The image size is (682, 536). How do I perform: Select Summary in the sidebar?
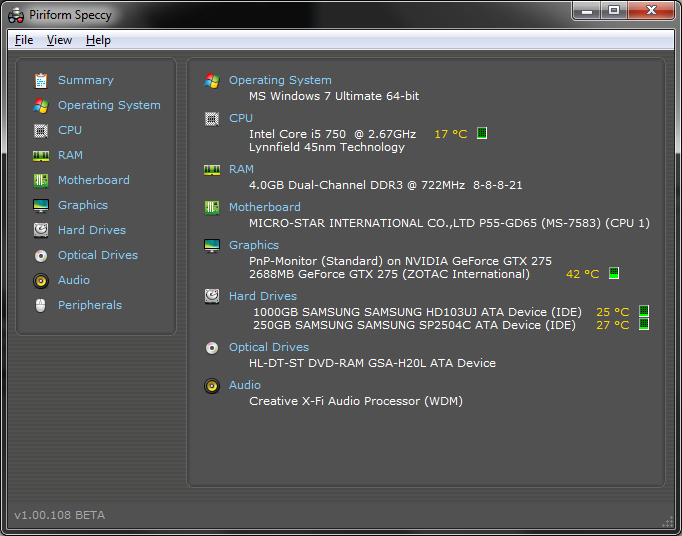[86, 80]
